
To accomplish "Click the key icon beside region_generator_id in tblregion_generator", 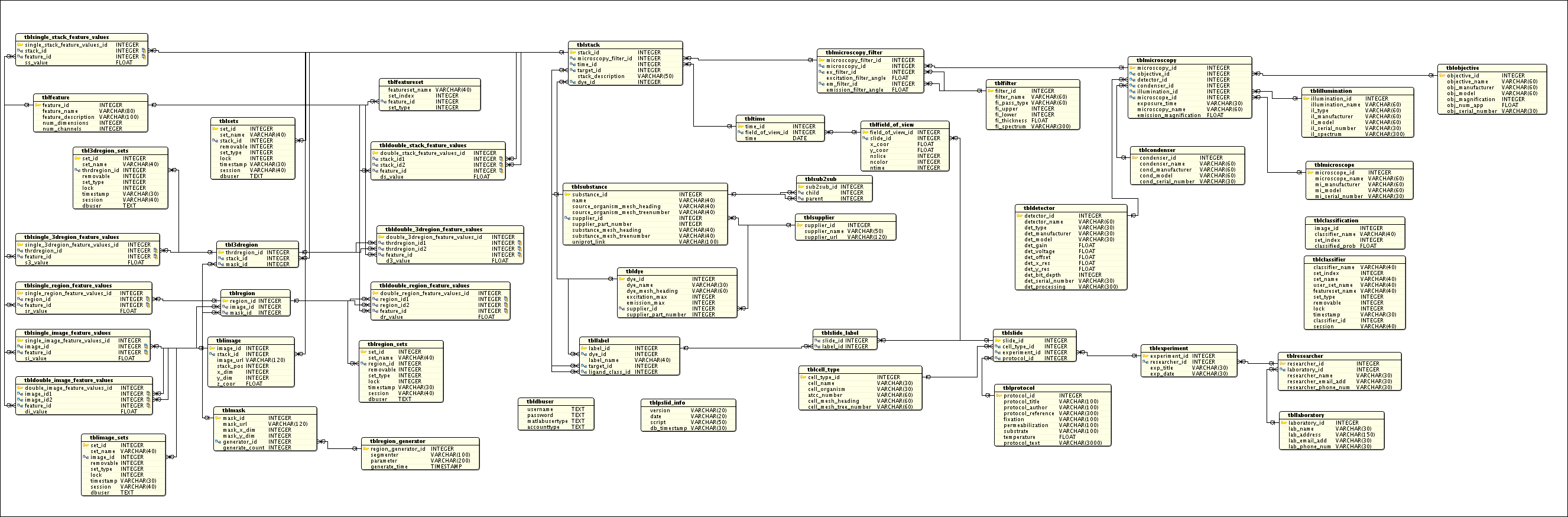I will [x=366, y=450].
